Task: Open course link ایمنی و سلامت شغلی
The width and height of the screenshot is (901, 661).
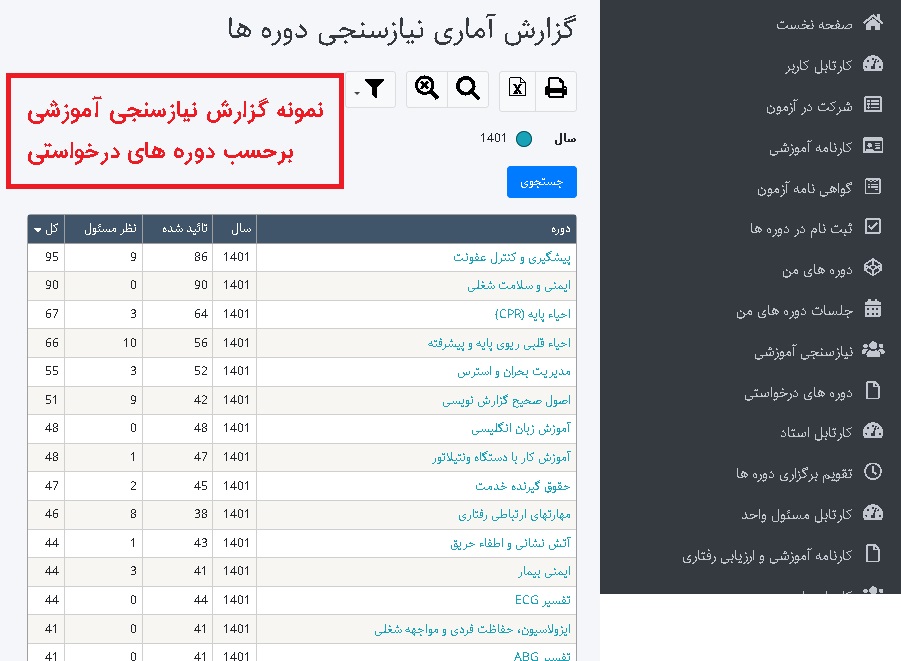Action: (519, 286)
